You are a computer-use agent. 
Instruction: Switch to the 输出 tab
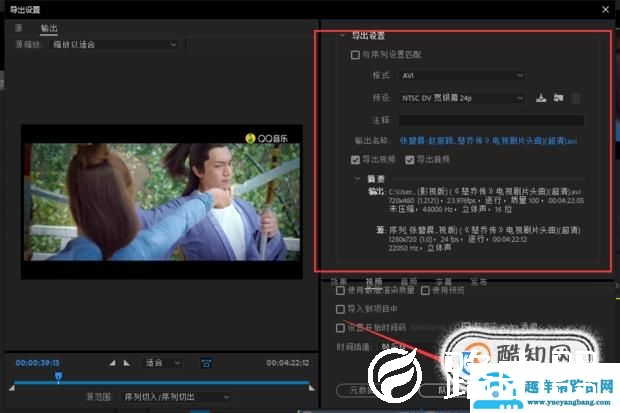(49, 28)
